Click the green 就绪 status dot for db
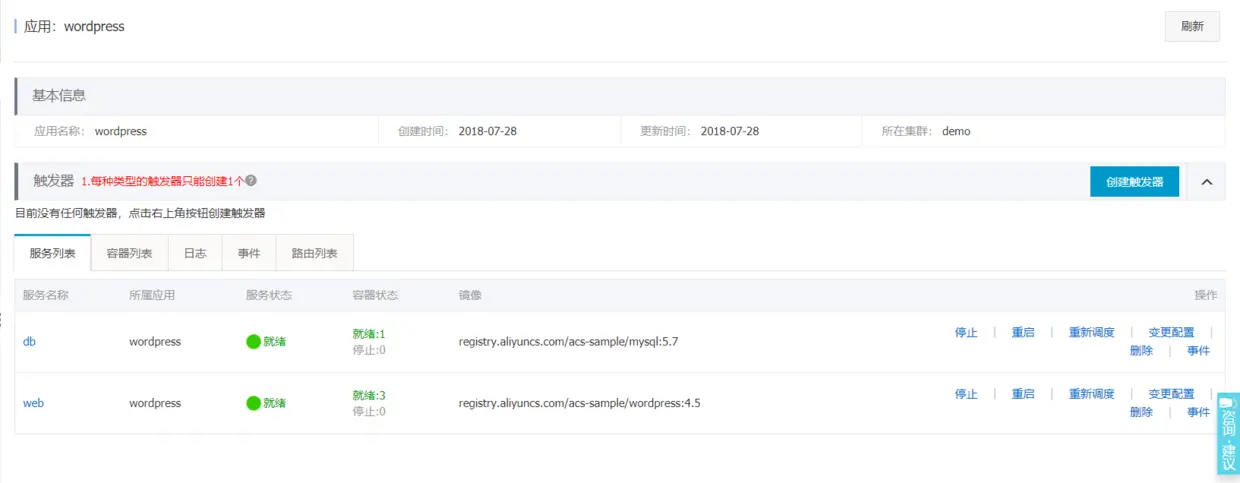This screenshot has height=483, width=1240. click(253, 342)
